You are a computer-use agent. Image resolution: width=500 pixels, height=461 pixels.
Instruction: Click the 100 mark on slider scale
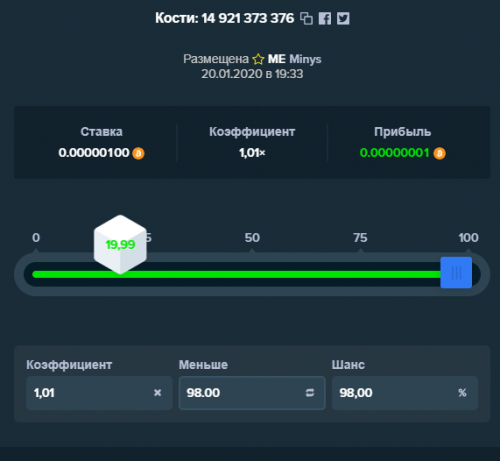(x=468, y=238)
